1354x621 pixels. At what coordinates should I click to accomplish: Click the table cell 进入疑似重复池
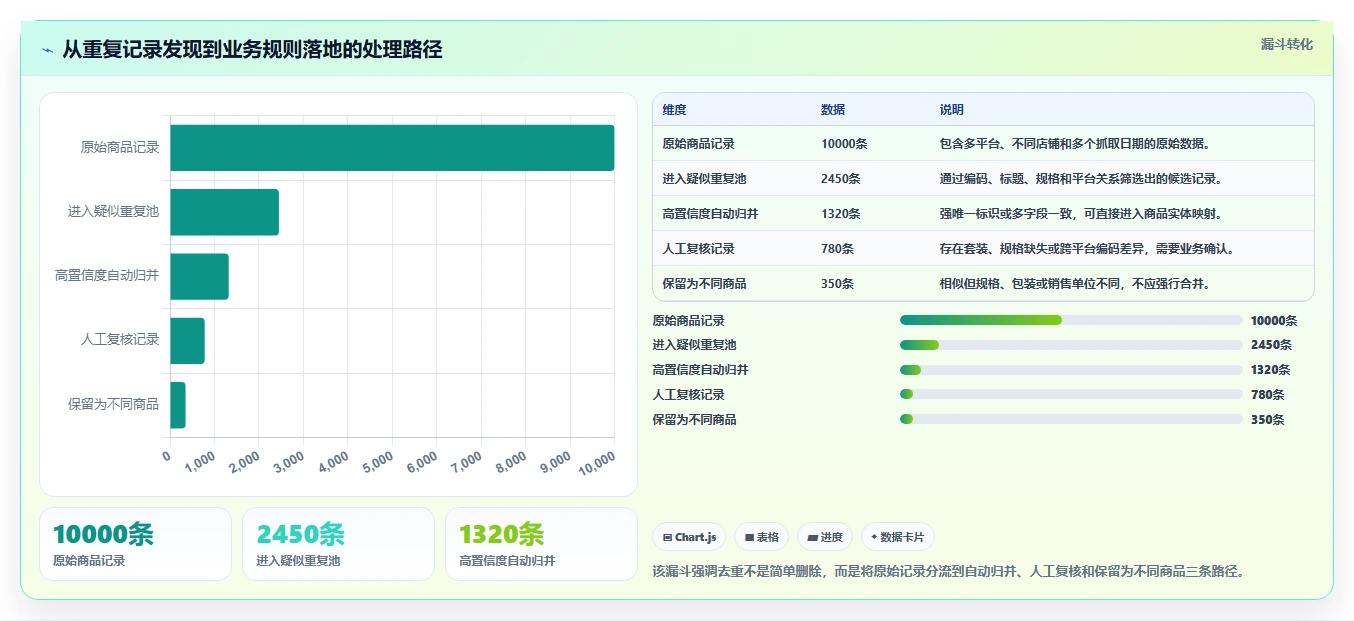704,179
